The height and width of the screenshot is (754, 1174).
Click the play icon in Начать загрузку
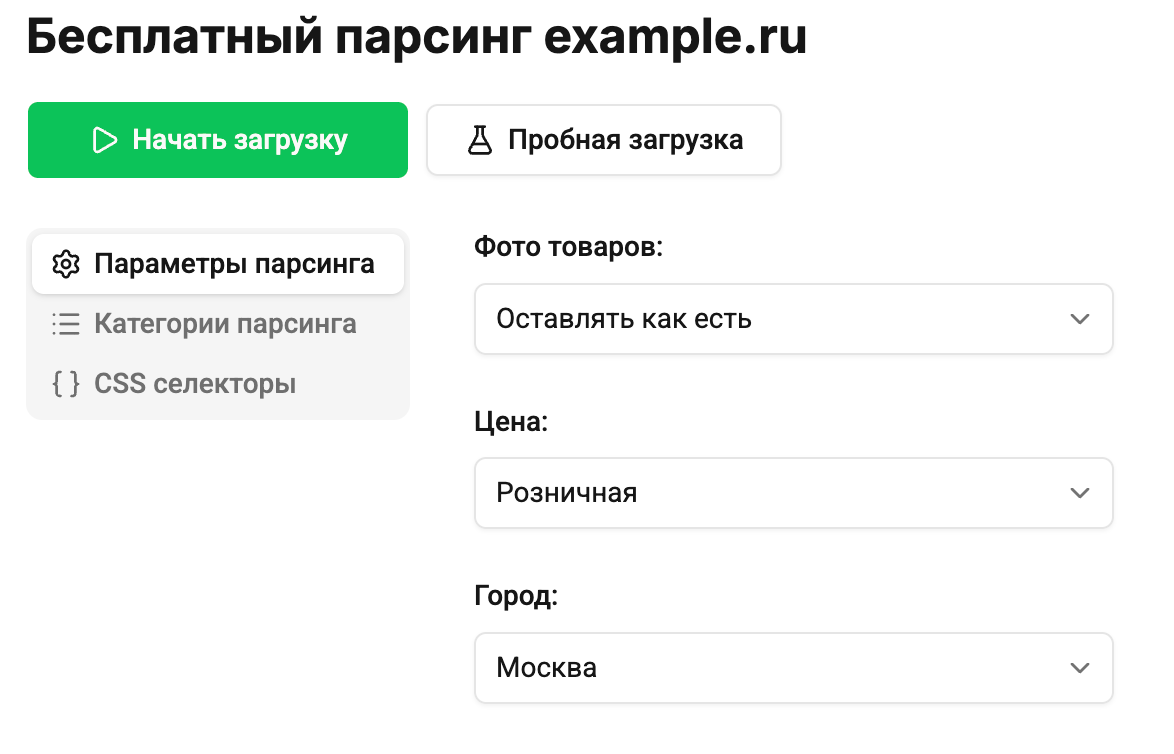[105, 140]
